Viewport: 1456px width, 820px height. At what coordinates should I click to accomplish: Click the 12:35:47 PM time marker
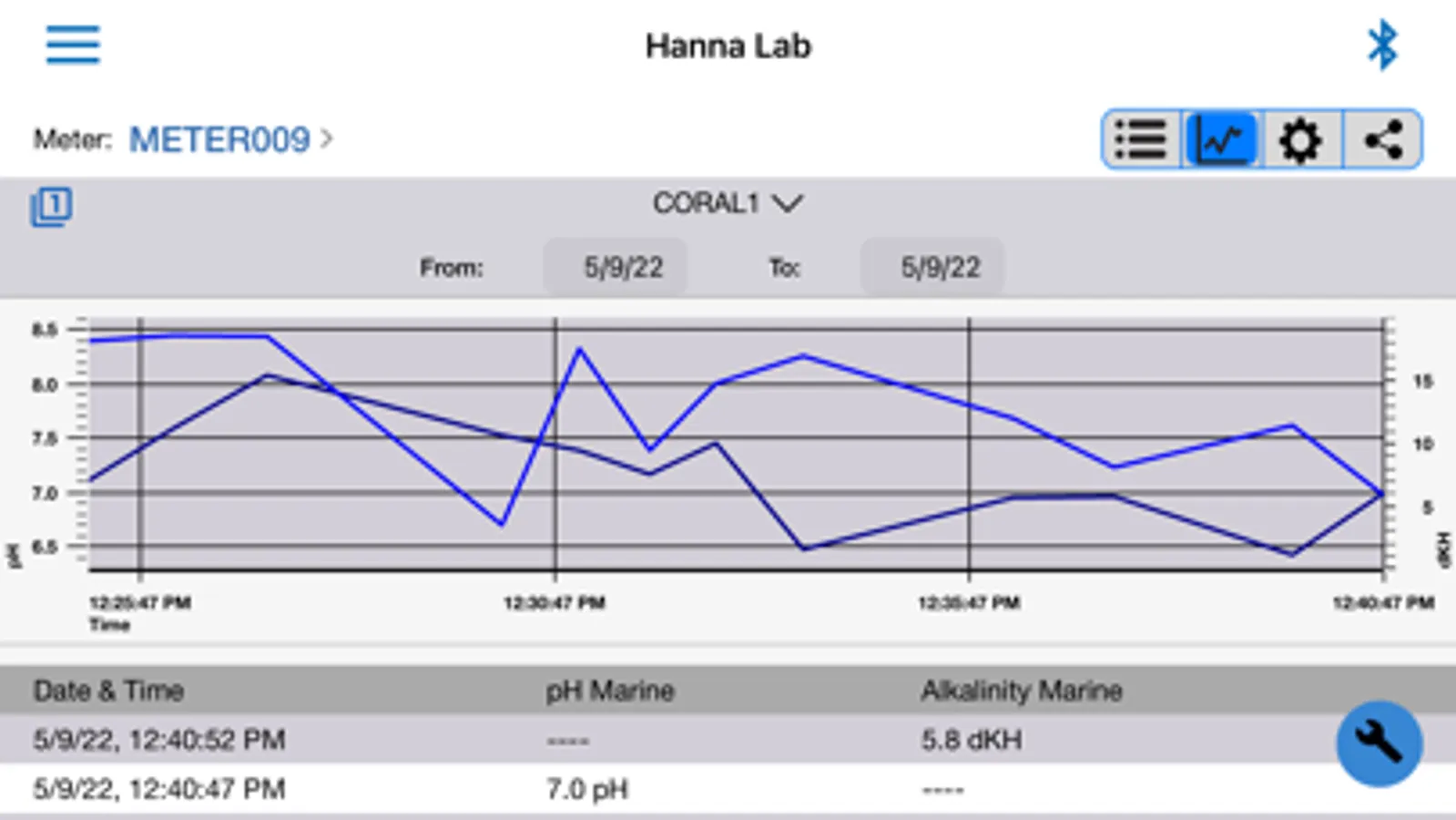[x=969, y=602]
